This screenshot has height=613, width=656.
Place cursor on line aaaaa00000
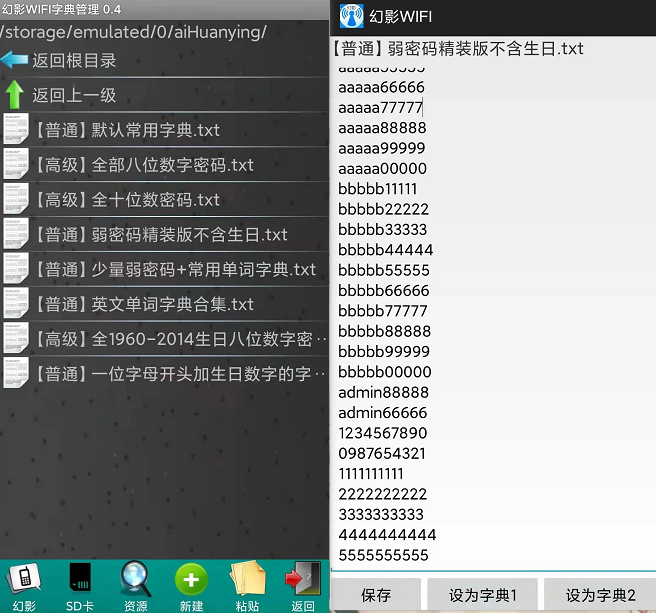[382, 169]
